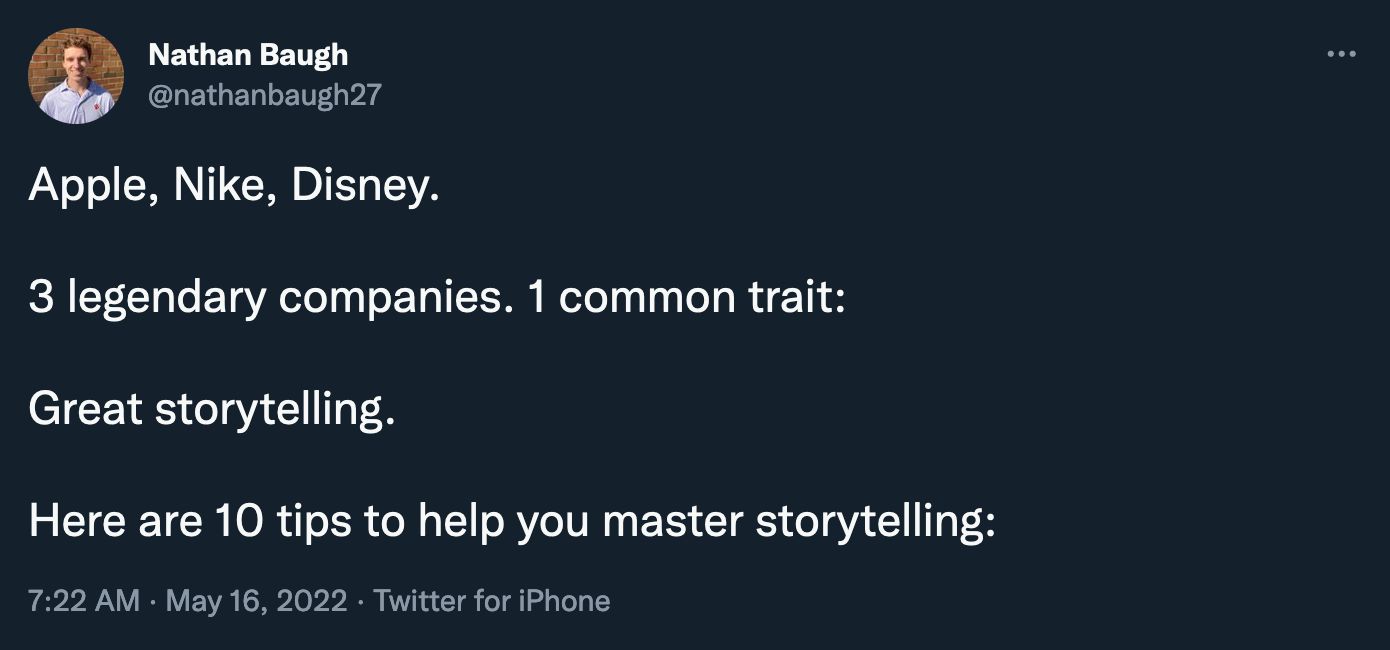Open the Twitter for iPhone source link

[x=491, y=601]
